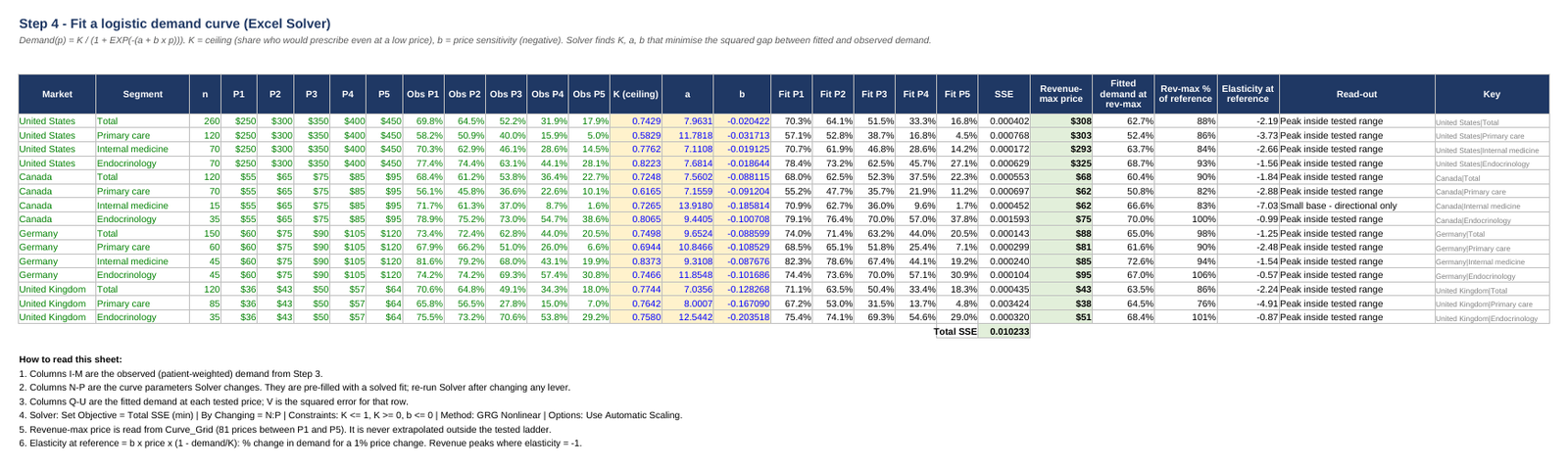Click the 'Segment' column header
This screenshot has width=1568, height=467.
143,94
